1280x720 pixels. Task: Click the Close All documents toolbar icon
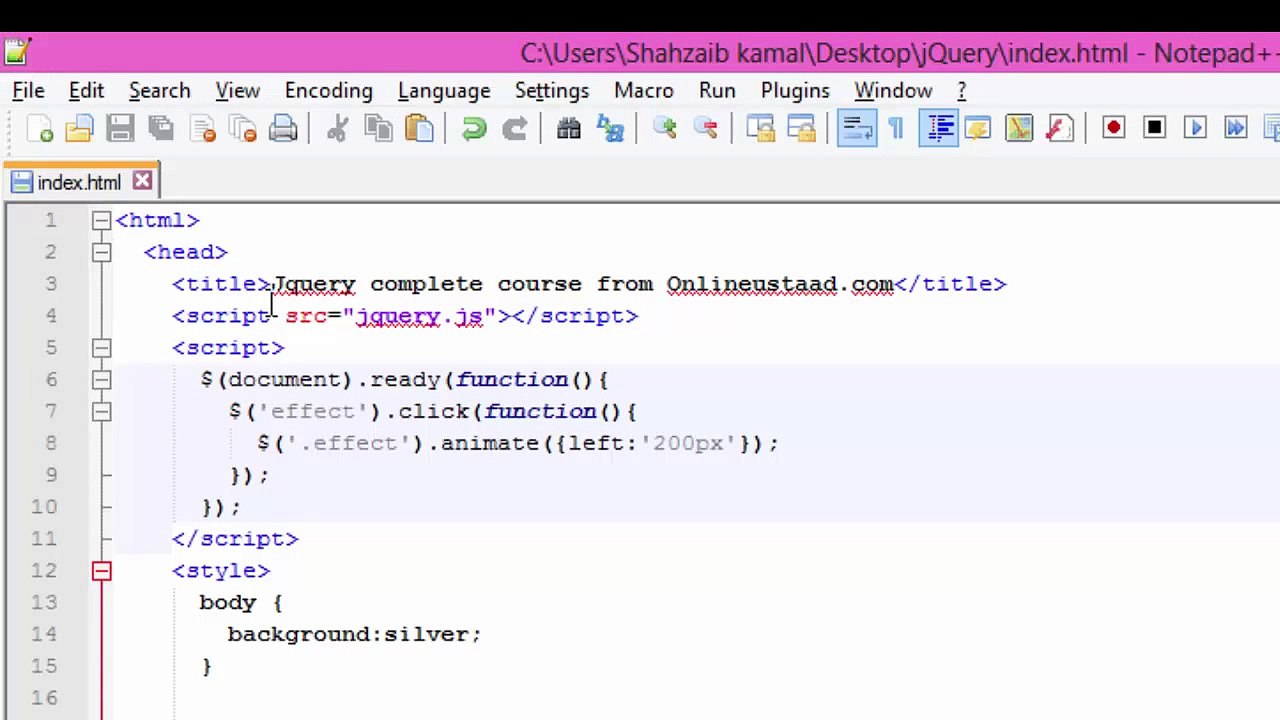coord(243,128)
